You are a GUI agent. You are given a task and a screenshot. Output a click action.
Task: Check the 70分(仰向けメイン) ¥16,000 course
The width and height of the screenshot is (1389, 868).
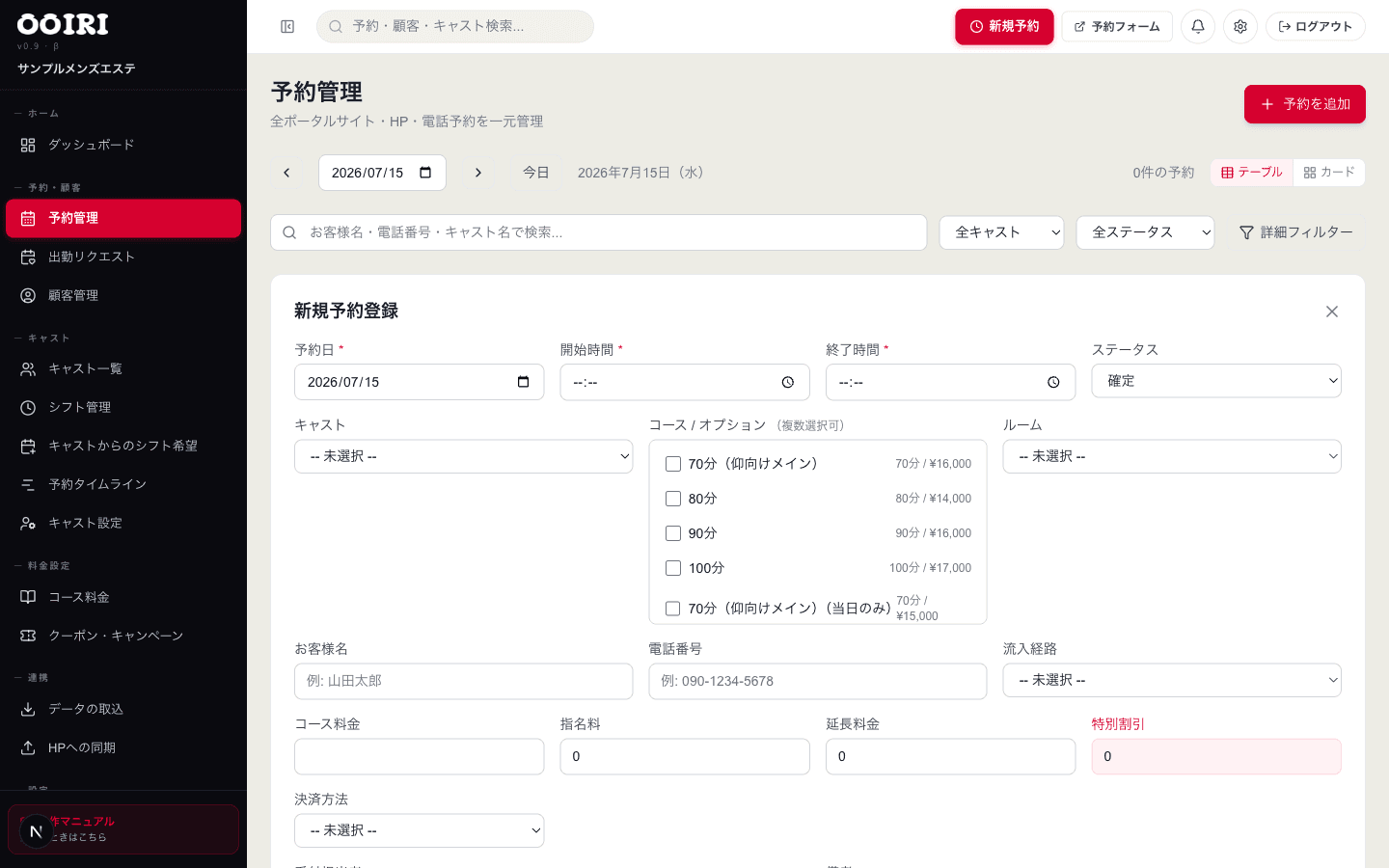(673, 464)
